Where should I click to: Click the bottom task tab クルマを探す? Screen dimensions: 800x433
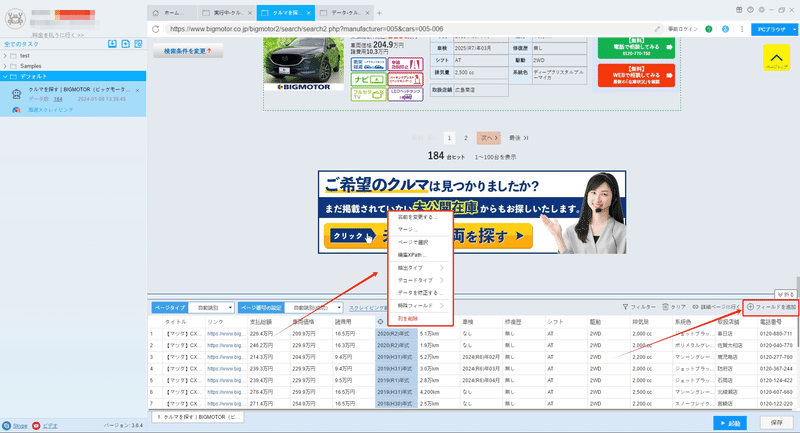[197, 417]
